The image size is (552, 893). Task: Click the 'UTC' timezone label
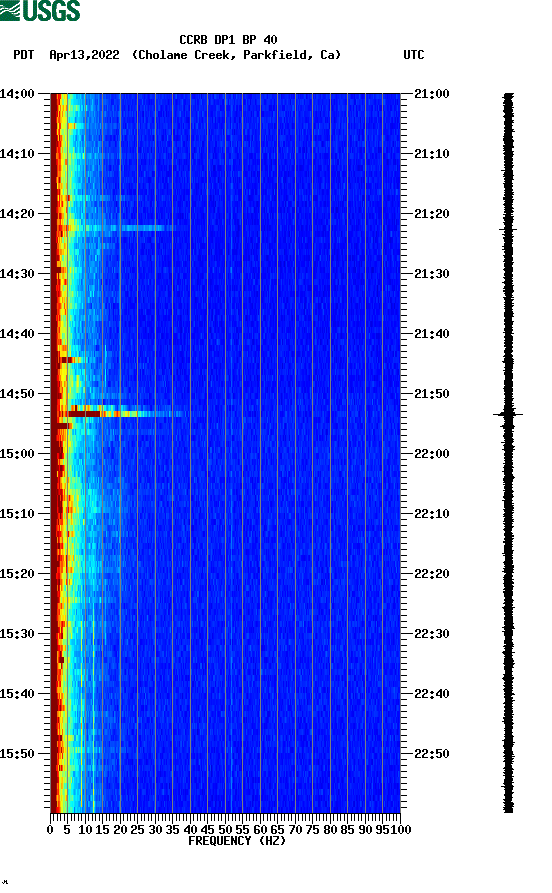coord(414,55)
